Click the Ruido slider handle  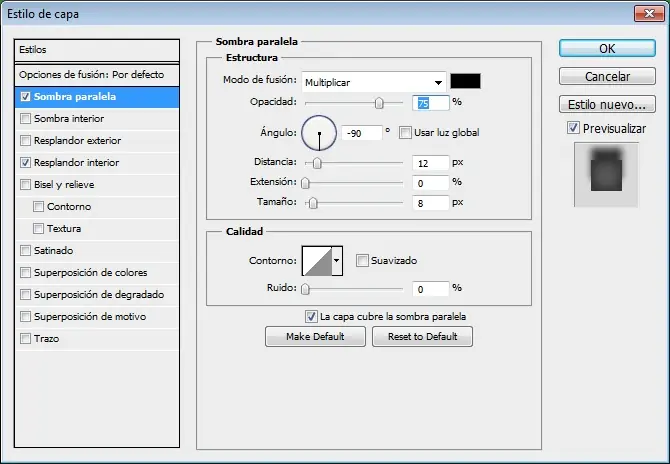[x=305, y=289]
